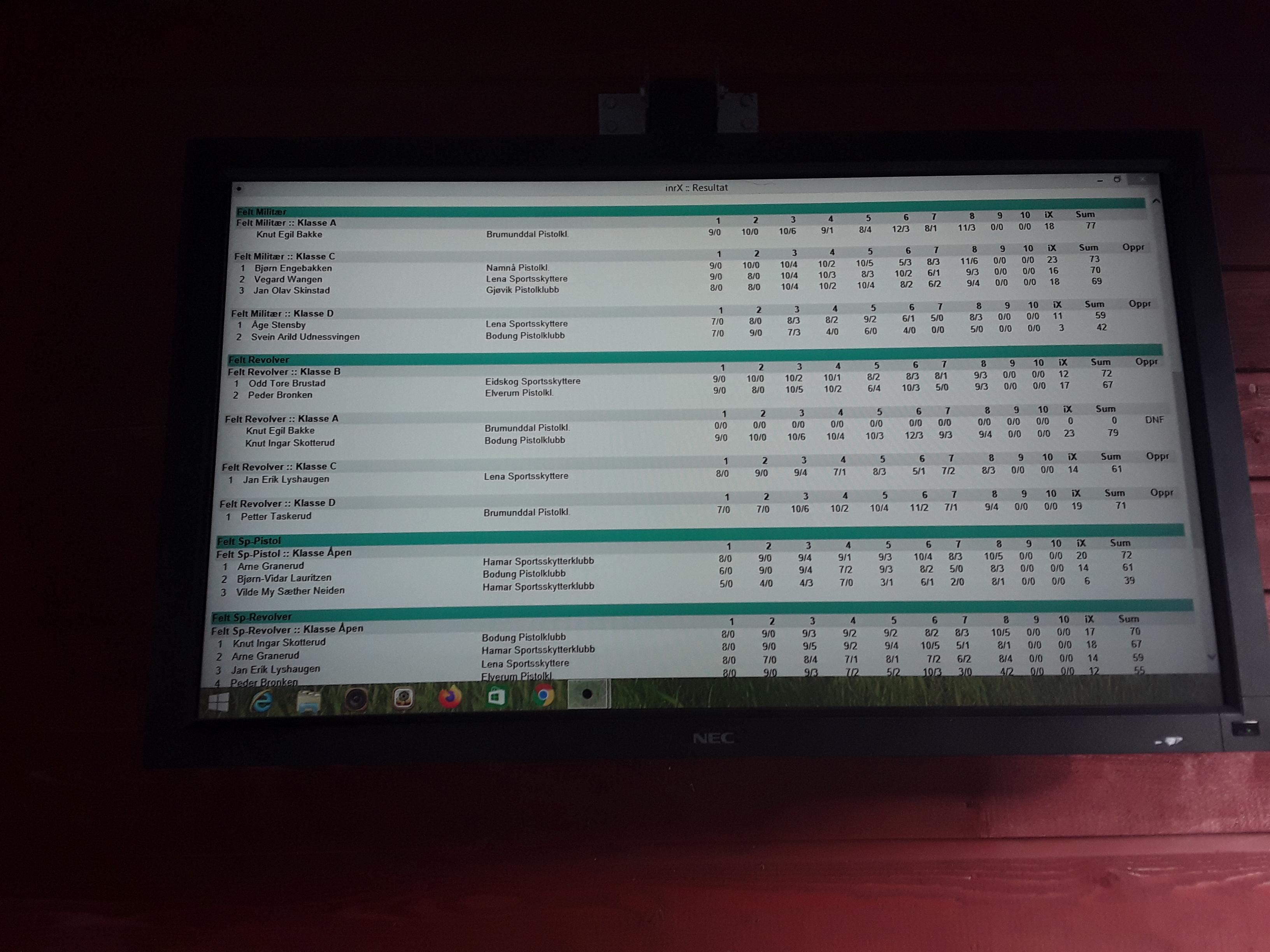Click the 'DNF' marker in Felt Revolver Klasse A
Viewport: 1270px width, 952px height.
pyautogui.click(x=1154, y=420)
